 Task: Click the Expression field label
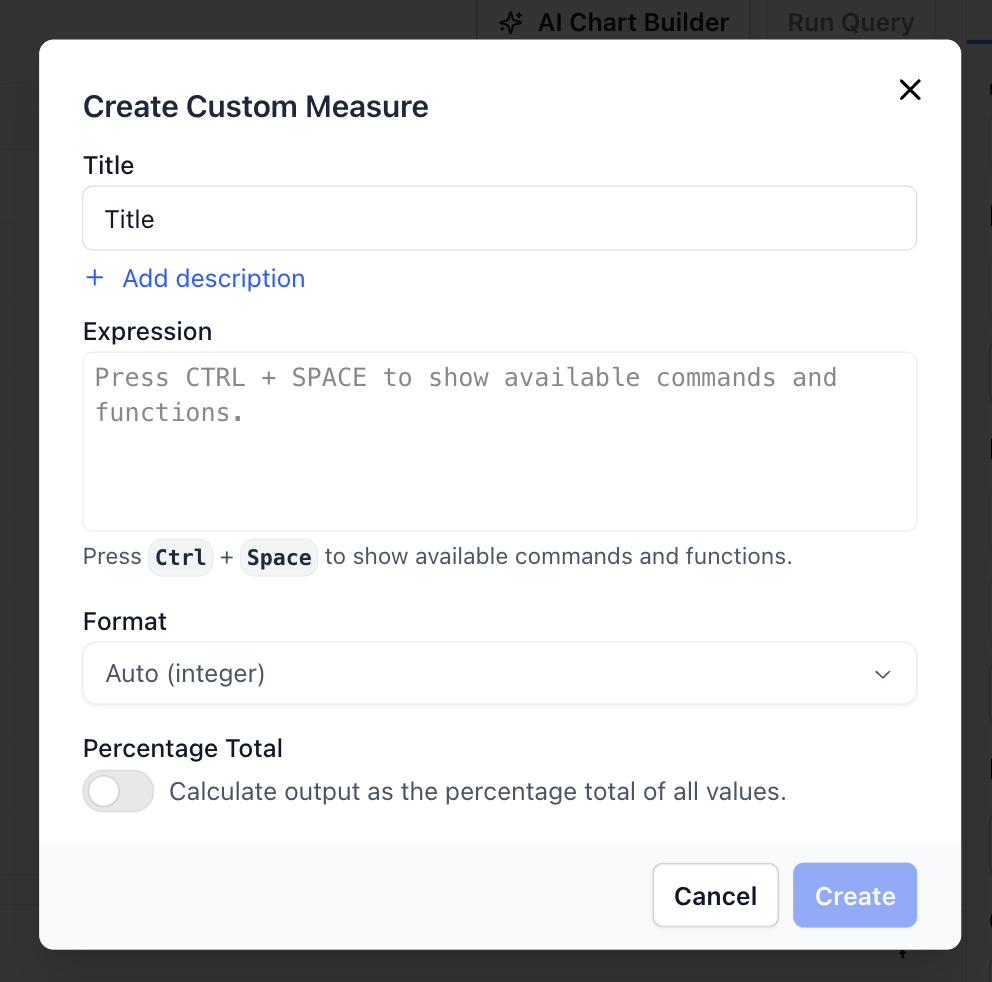point(147,332)
